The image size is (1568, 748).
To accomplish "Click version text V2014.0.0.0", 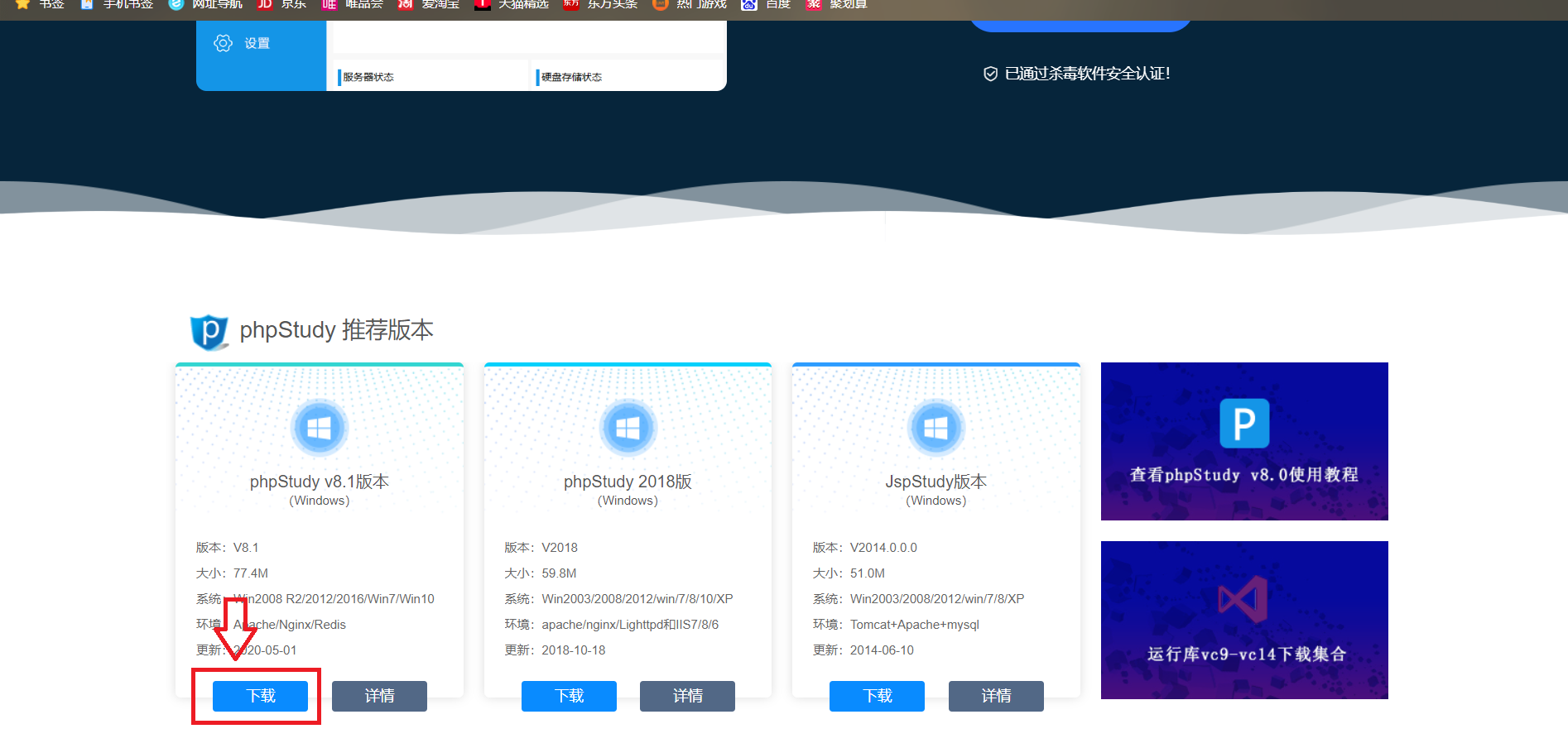I will coord(883,548).
